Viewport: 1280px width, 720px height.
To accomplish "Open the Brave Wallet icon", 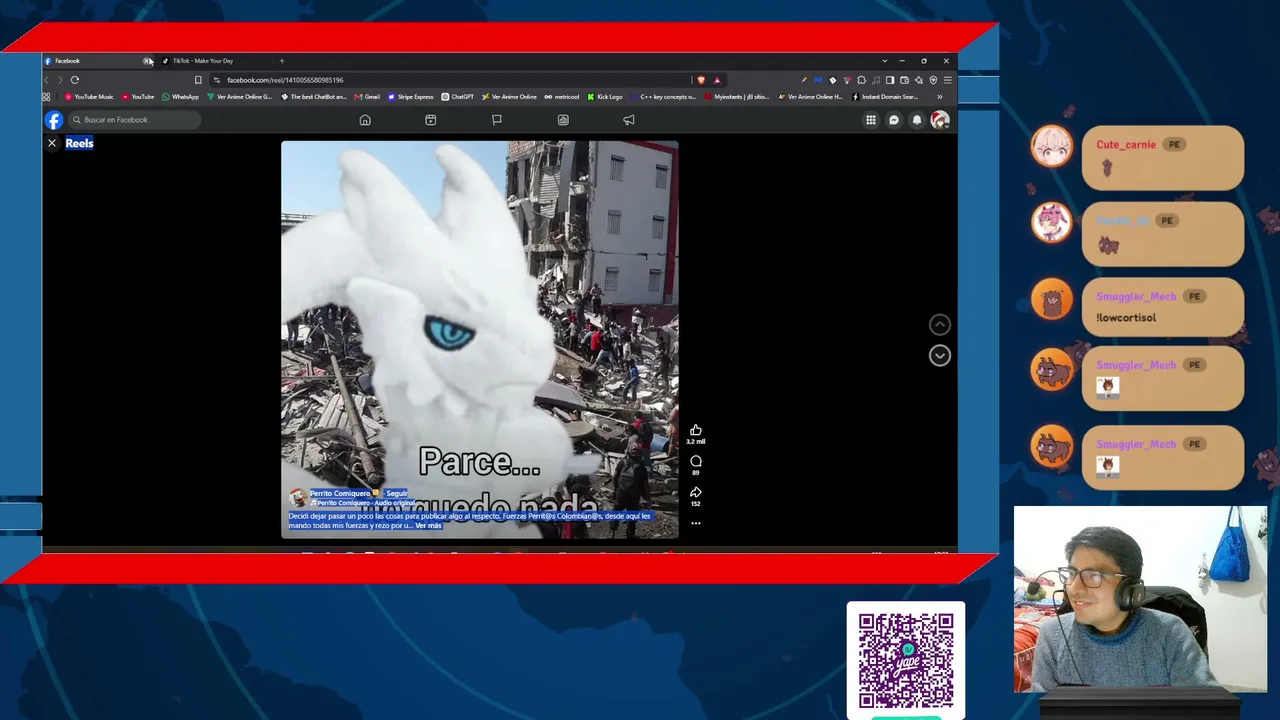I will (x=904, y=80).
